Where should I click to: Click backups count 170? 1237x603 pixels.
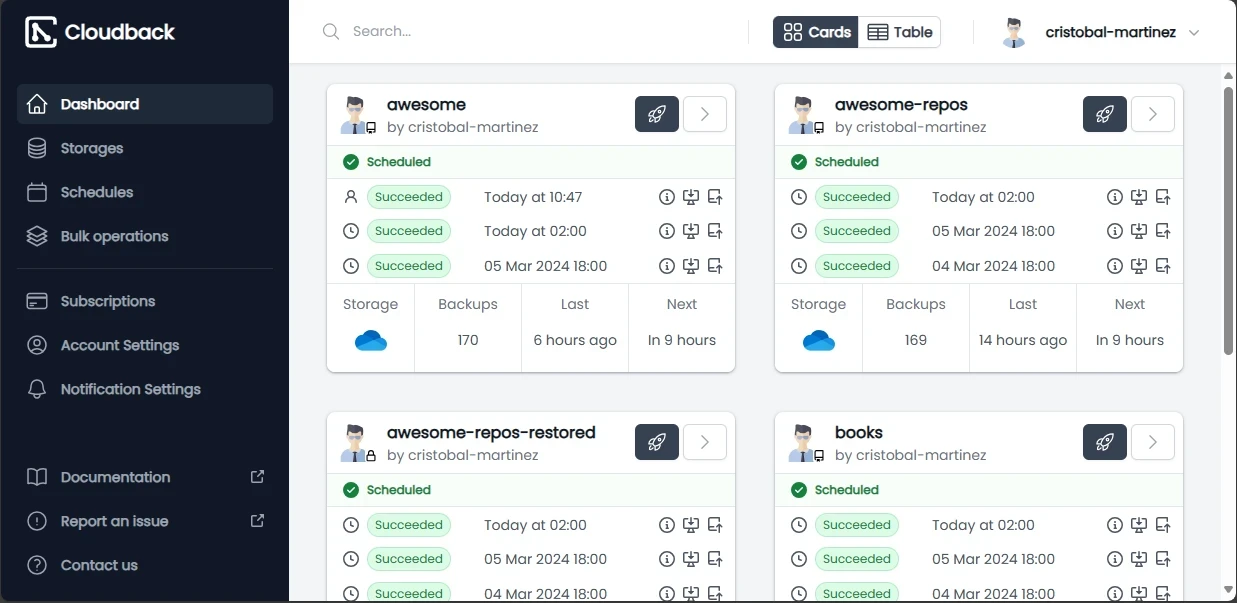(468, 340)
